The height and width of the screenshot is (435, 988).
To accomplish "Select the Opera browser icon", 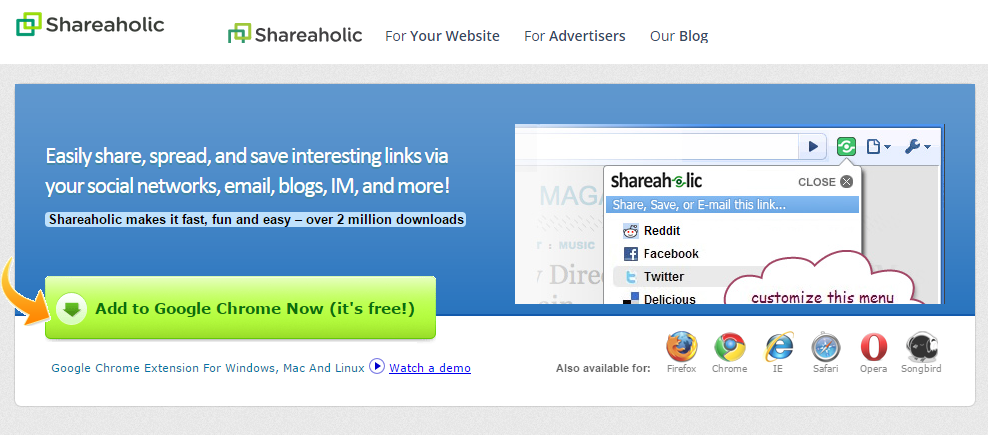I will pos(873,347).
